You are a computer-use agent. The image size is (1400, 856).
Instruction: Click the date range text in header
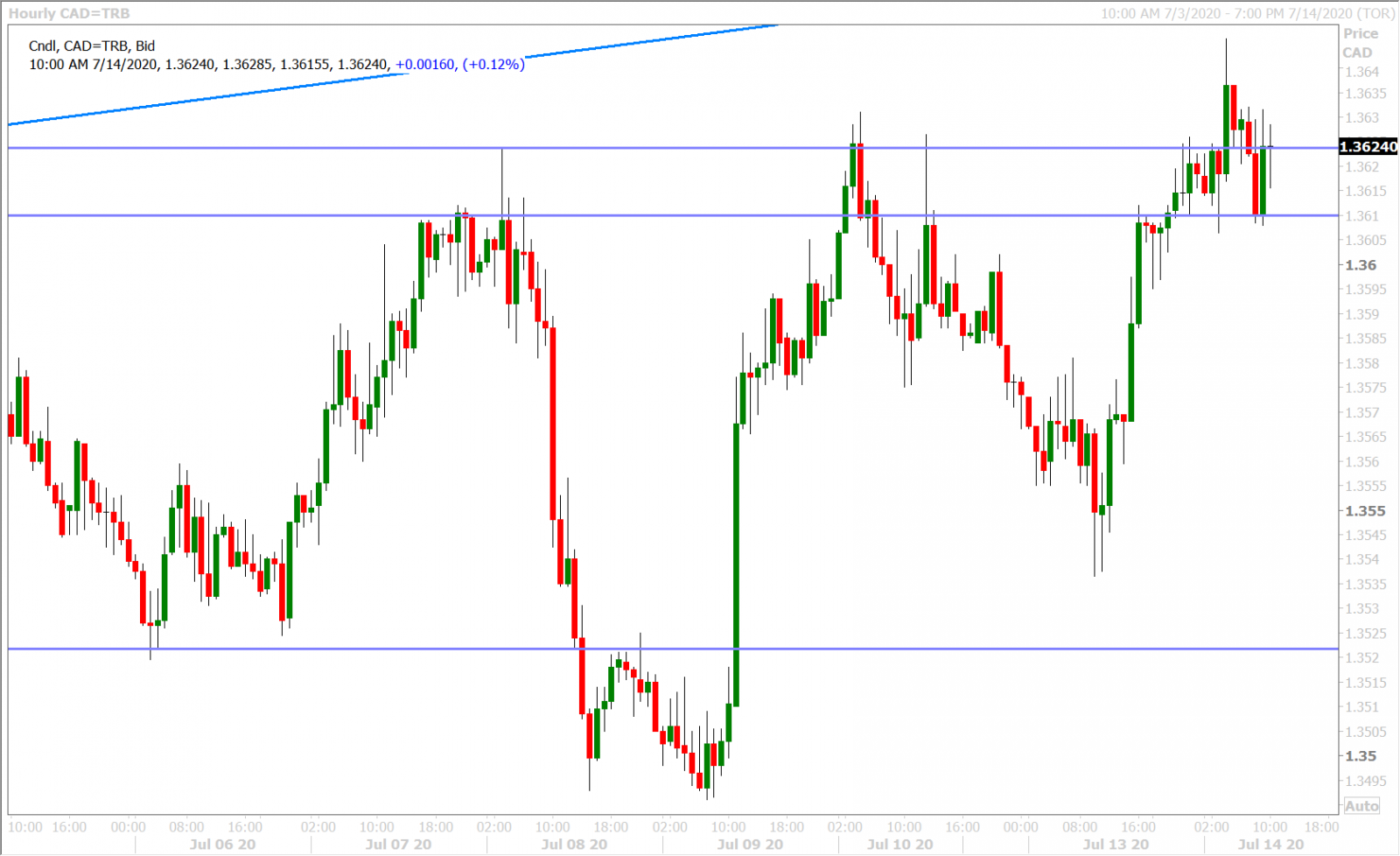click(x=1247, y=13)
